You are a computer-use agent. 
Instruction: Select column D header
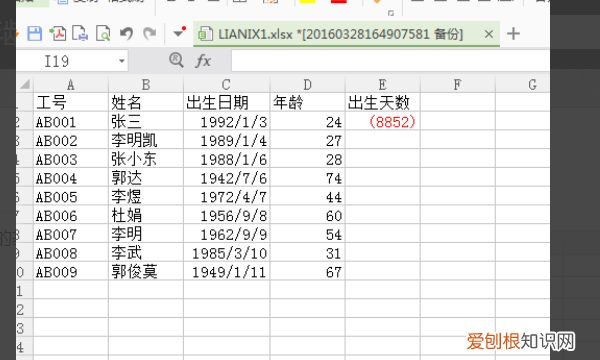pos(307,85)
